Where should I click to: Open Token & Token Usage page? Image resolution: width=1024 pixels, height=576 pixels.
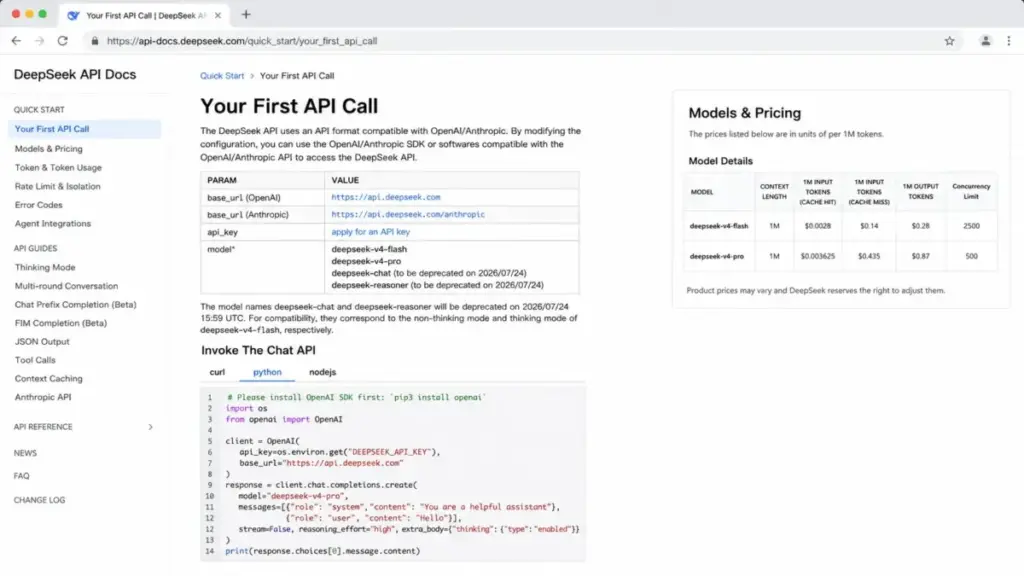tap(58, 168)
